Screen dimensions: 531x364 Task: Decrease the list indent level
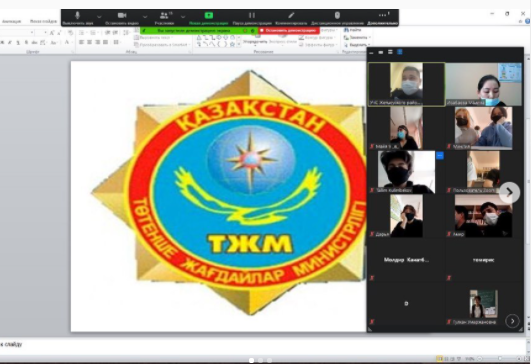(108, 33)
